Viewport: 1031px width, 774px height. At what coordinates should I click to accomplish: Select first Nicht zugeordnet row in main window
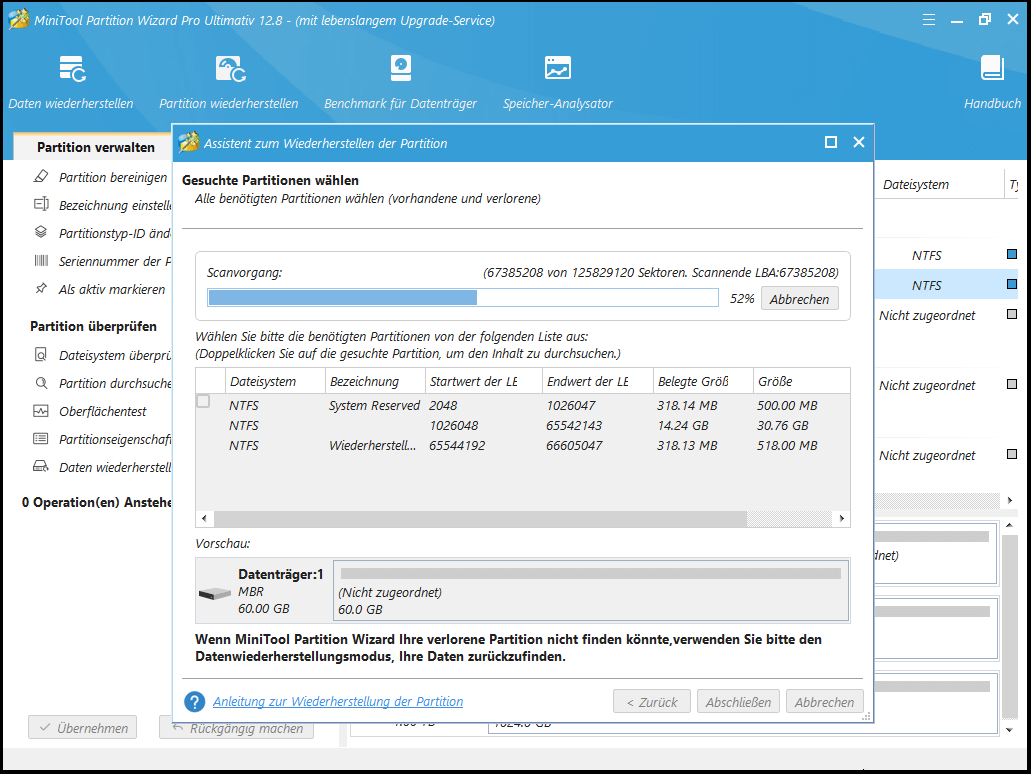(946, 316)
